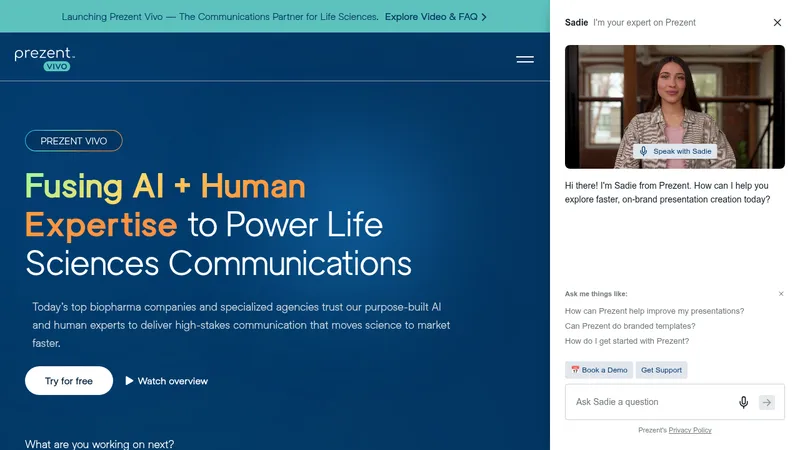
Task: Click the 'I'm your expert on Prezent' subtitle
Action: (x=644, y=22)
